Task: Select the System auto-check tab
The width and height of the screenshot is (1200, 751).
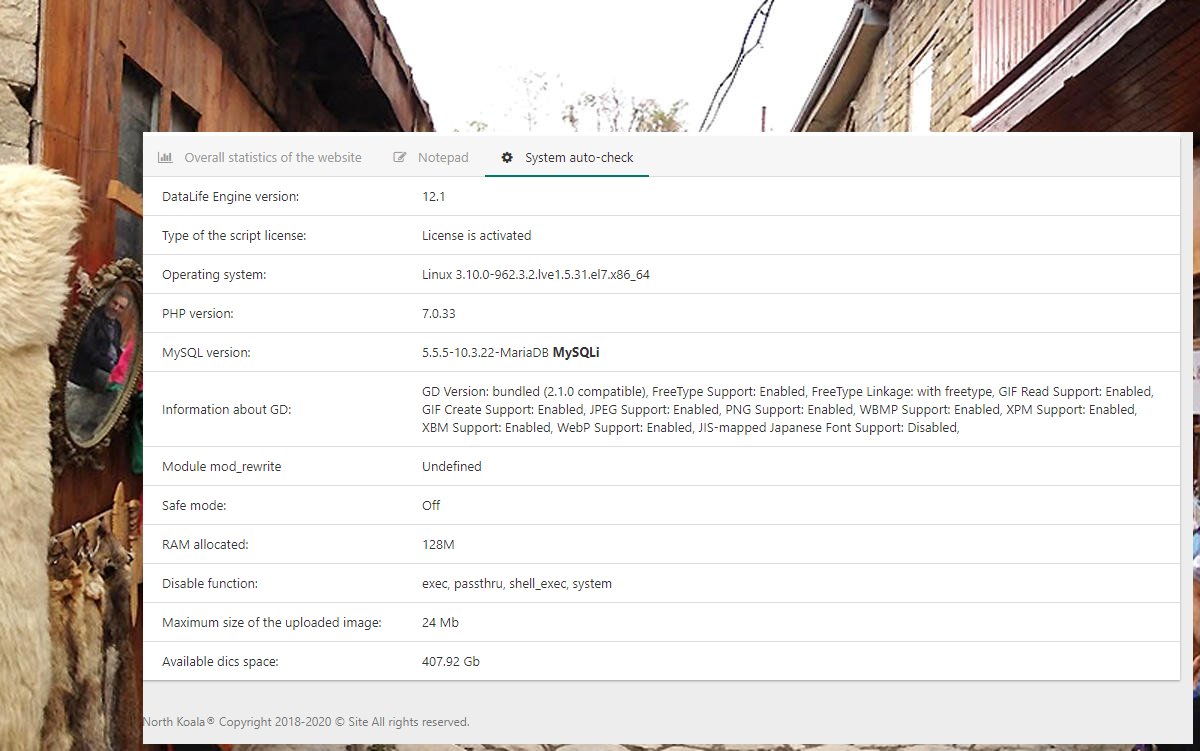Action: click(x=567, y=158)
